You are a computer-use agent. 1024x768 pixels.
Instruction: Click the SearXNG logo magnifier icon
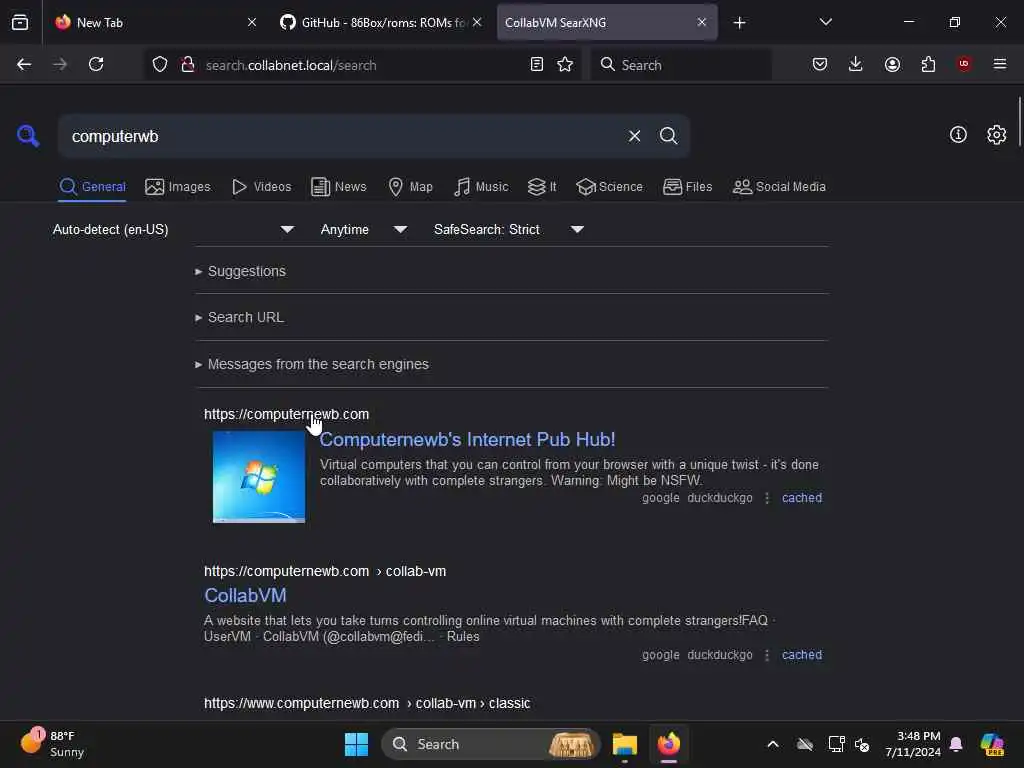[27, 136]
